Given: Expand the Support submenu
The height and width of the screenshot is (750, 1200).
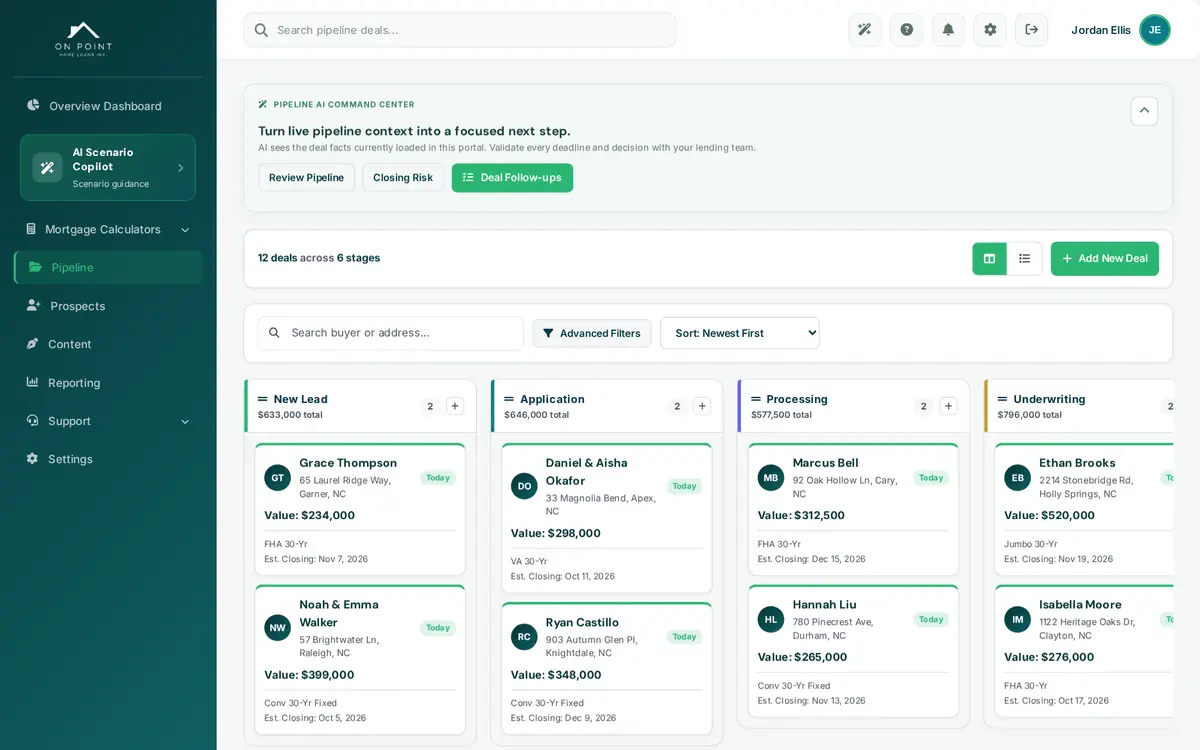Looking at the screenshot, I should point(108,421).
